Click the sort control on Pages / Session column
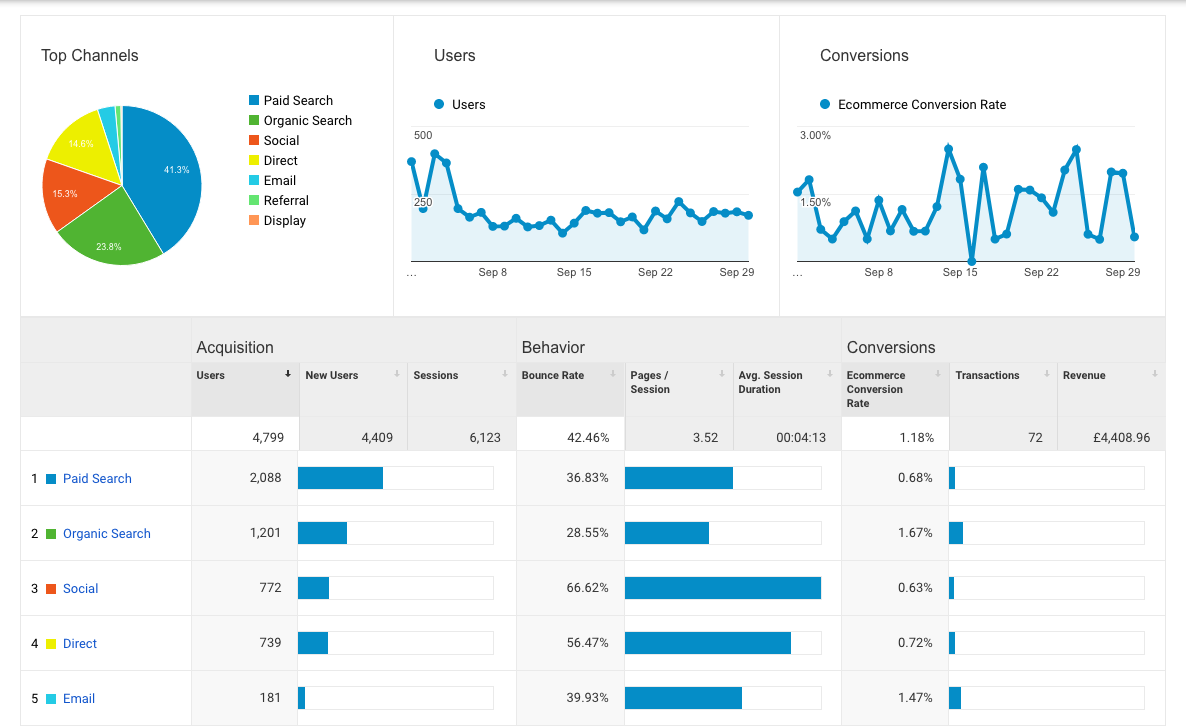The image size is (1186, 726). (722, 371)
